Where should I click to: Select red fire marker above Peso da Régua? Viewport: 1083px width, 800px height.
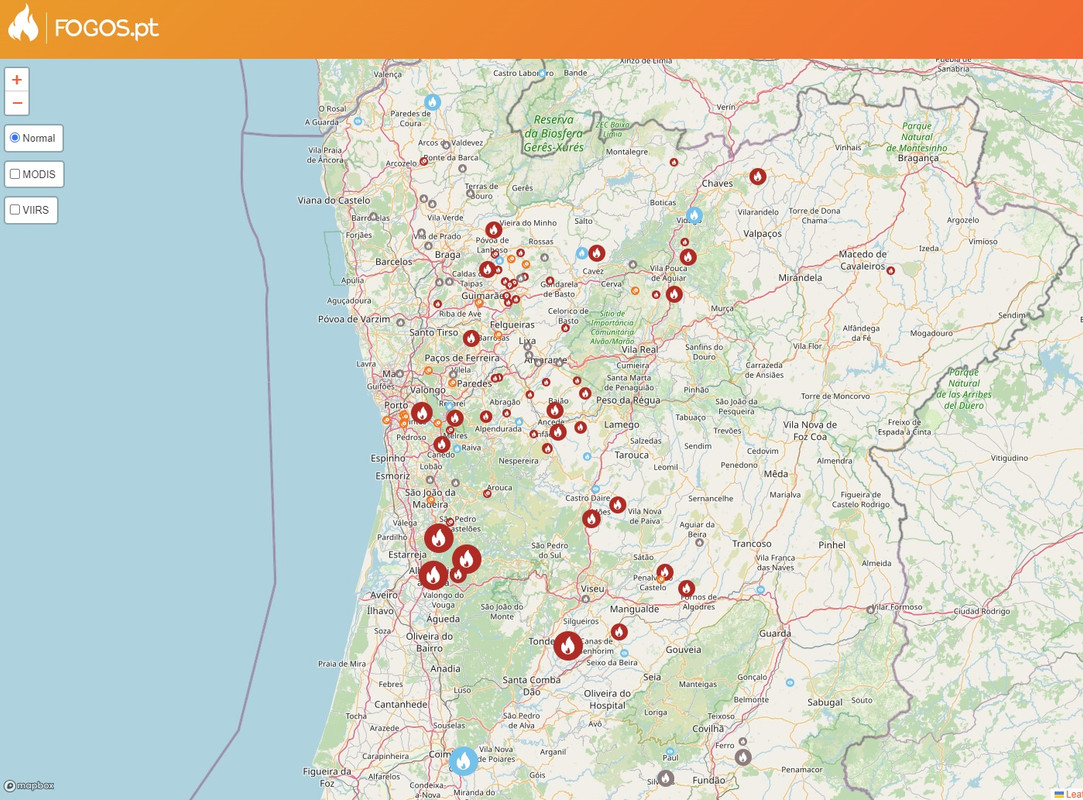click(585, 393)
